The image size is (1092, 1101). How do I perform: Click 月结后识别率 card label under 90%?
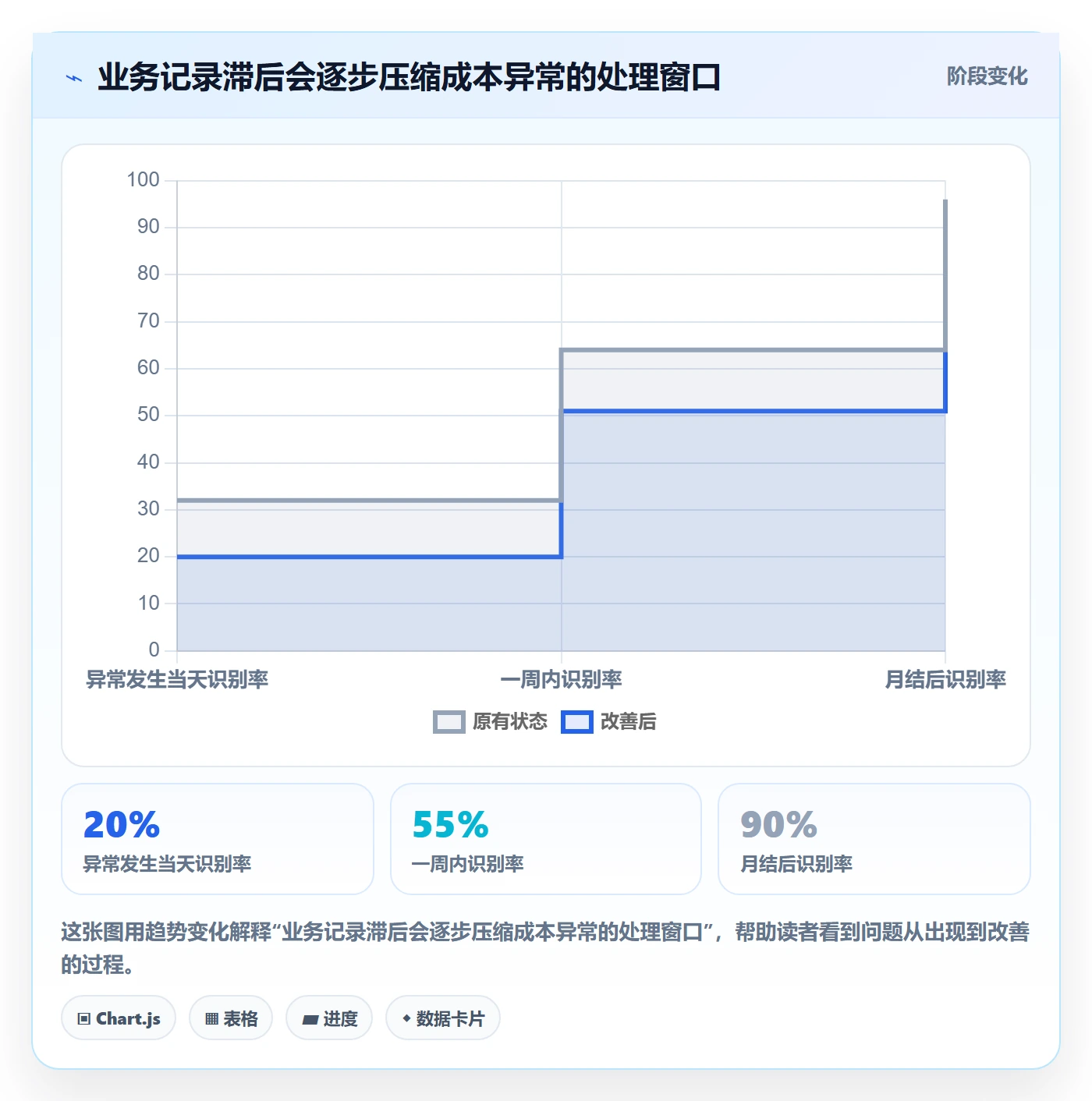pos(796,864)
